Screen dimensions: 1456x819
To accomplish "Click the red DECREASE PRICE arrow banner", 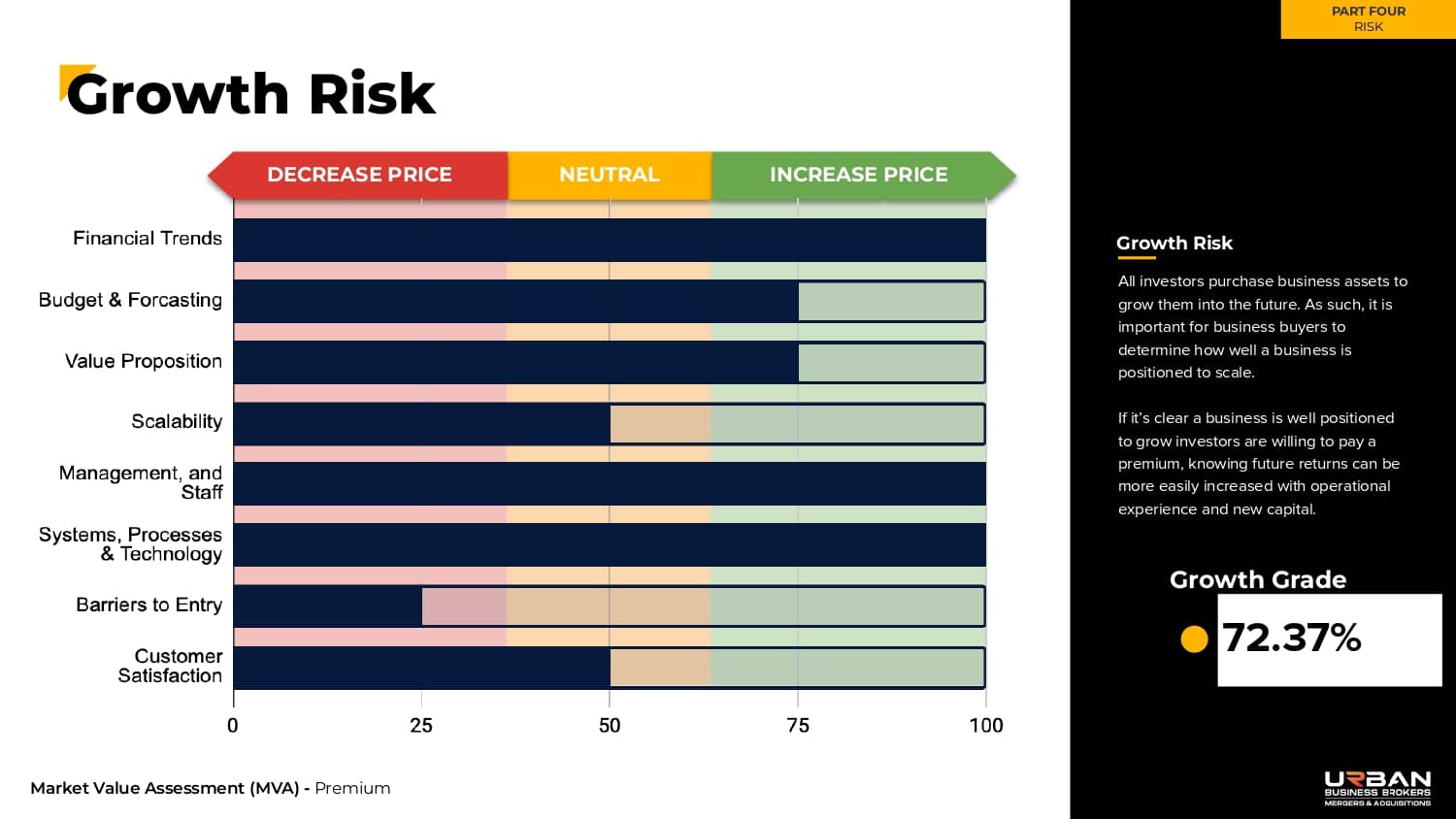I will point(359,175).
